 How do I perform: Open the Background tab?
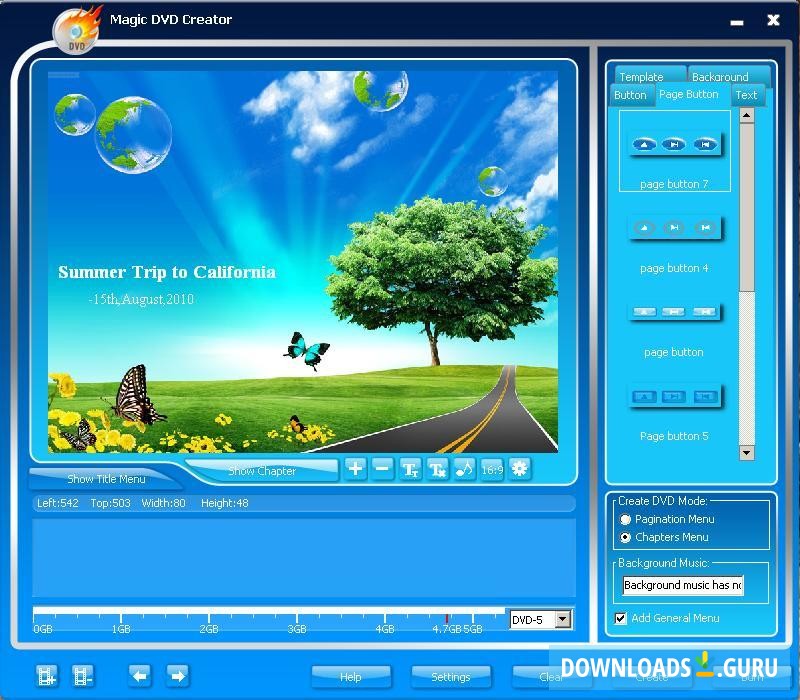point(722,76)
